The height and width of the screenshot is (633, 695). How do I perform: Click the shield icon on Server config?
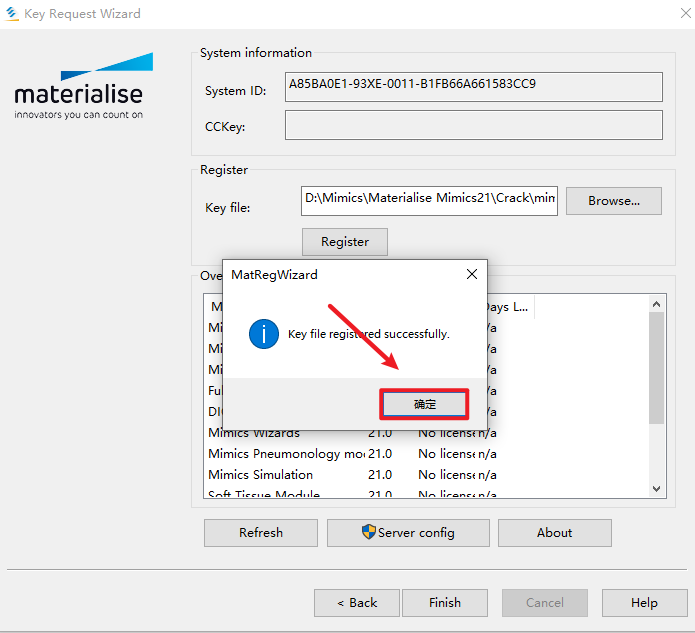(369, 532)
